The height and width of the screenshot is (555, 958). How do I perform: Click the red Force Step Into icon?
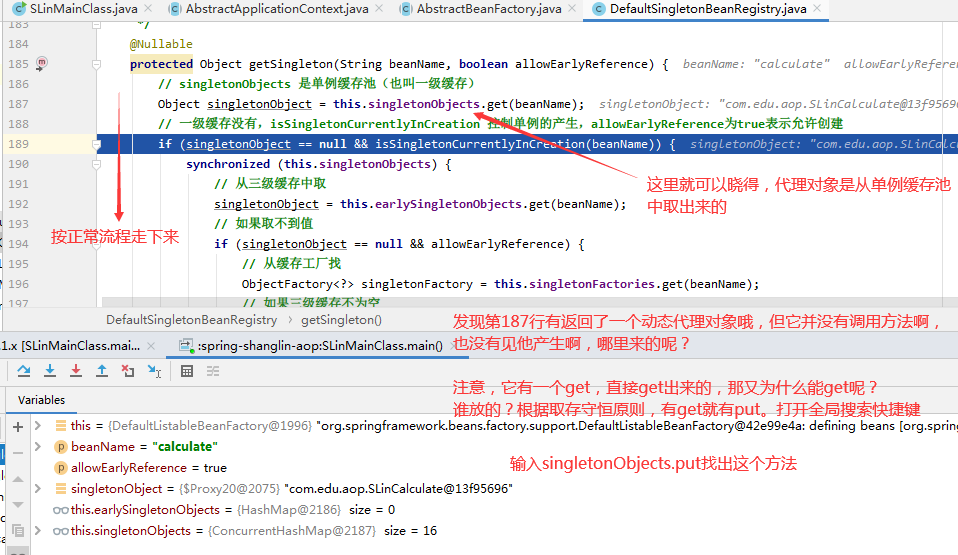76,370
